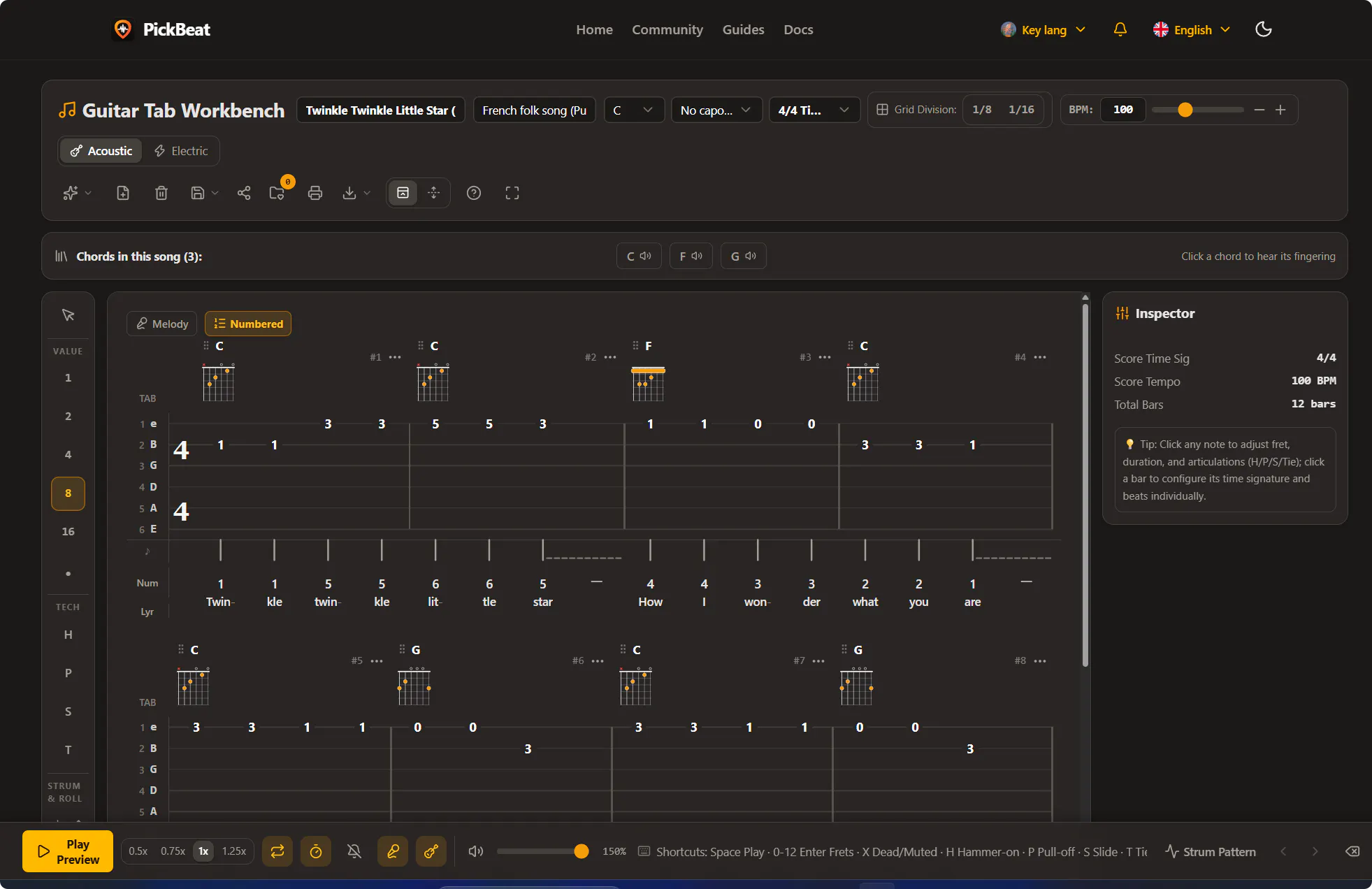Screen dimensions: 1372x889
Task: Expand the Key lang user menu
Action: pos(1043,29)
